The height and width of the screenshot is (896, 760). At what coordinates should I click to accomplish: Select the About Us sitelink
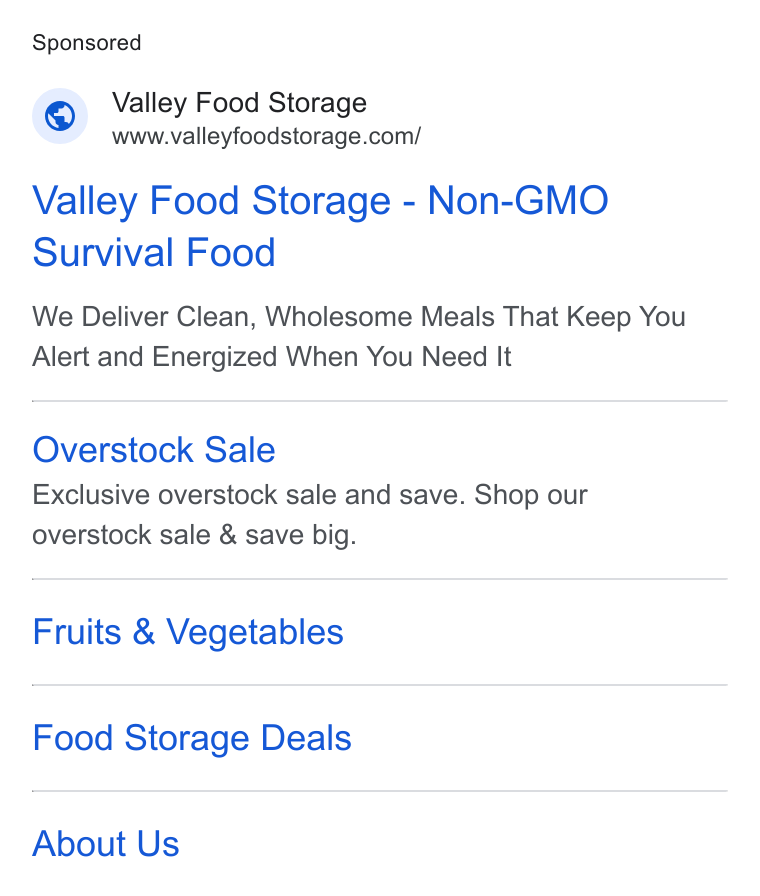[106, 844]
